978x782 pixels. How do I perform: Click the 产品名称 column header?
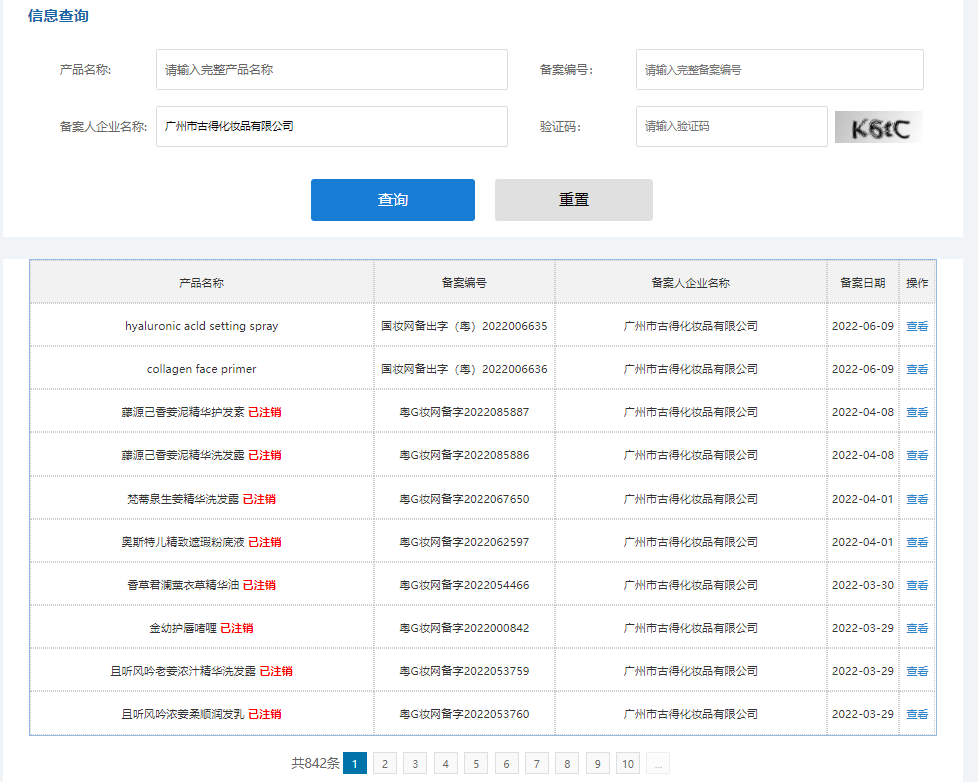coord(201,283)
